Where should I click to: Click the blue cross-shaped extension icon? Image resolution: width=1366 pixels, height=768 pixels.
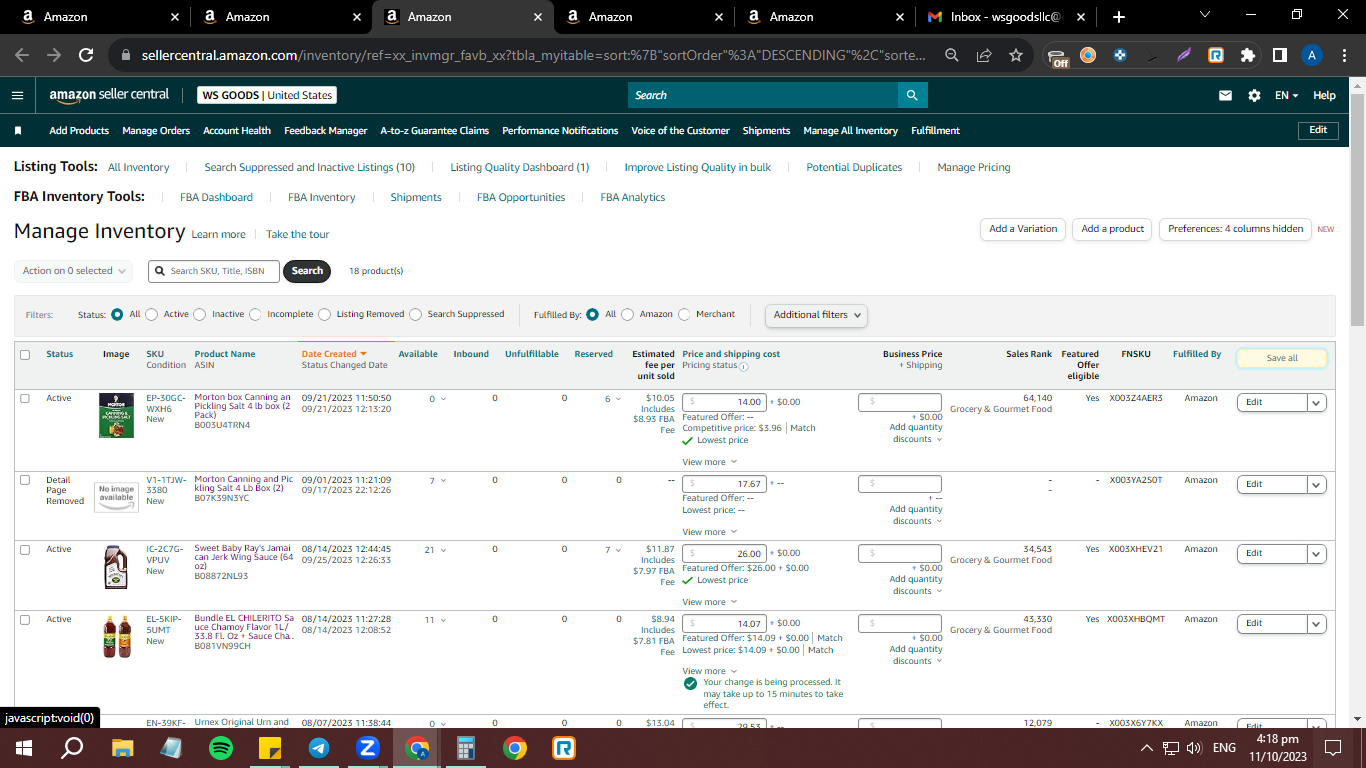point(1120,56)
